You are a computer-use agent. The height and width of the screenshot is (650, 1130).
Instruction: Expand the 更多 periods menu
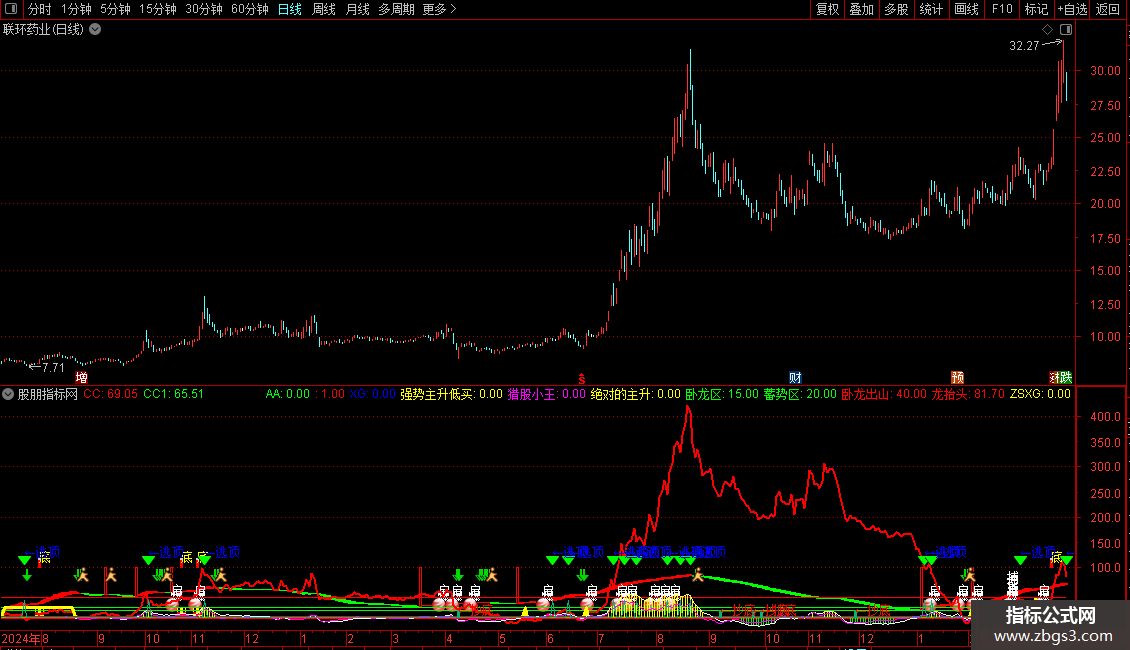click(439, 9)
